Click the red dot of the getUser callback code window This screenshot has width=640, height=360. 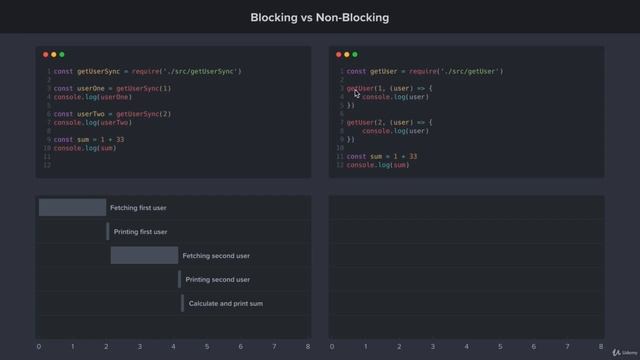(338, 54)
